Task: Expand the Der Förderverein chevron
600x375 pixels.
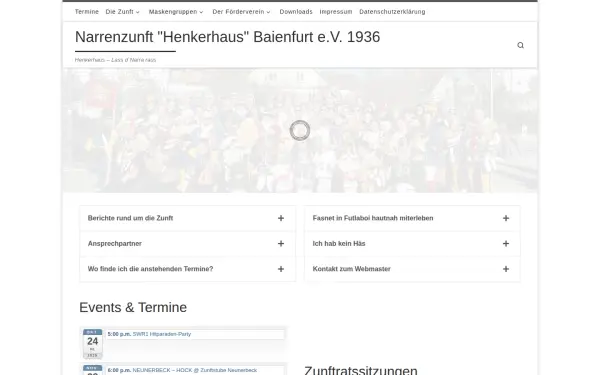Action: click(x=268, y=12)
